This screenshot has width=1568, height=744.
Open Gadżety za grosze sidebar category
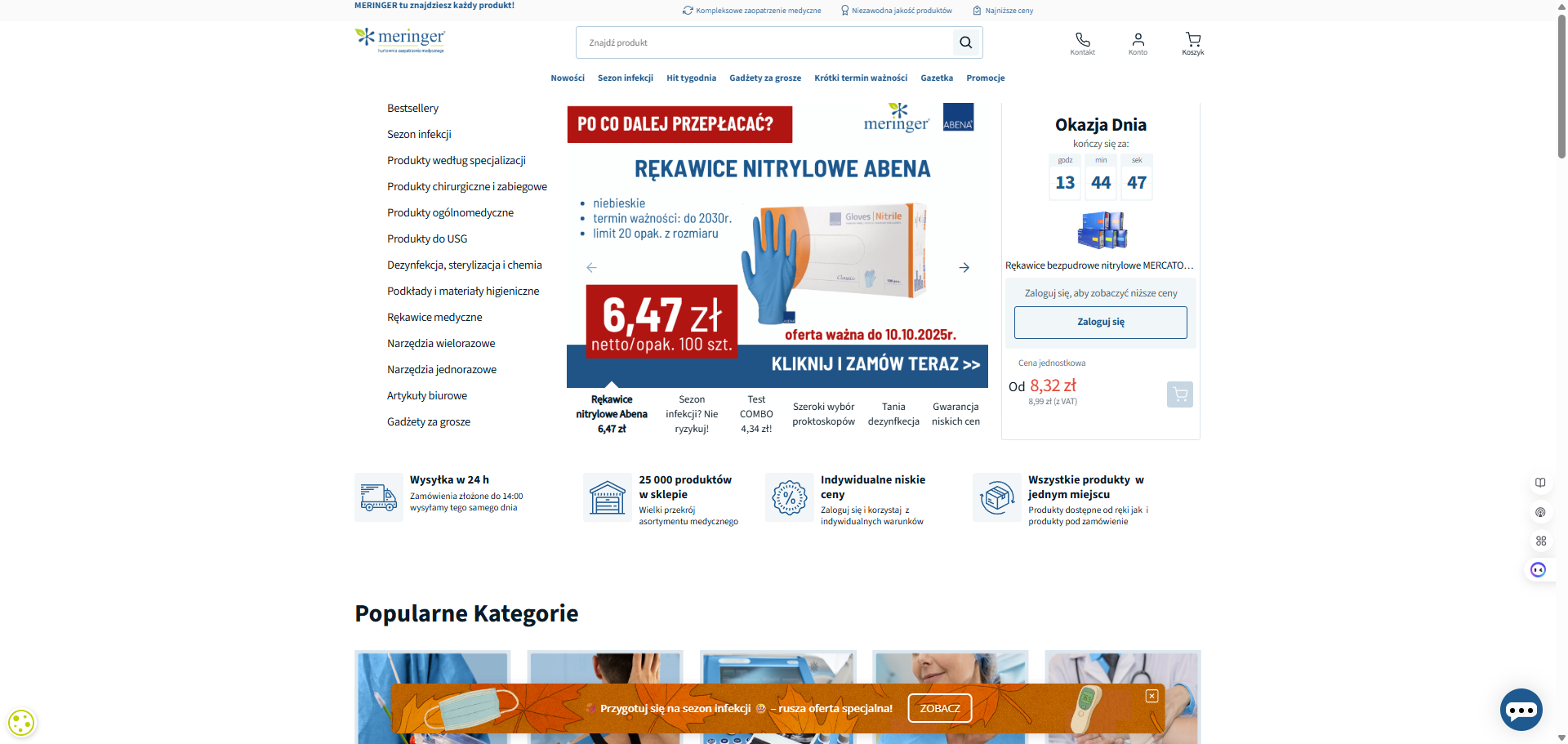click(429, 421)
